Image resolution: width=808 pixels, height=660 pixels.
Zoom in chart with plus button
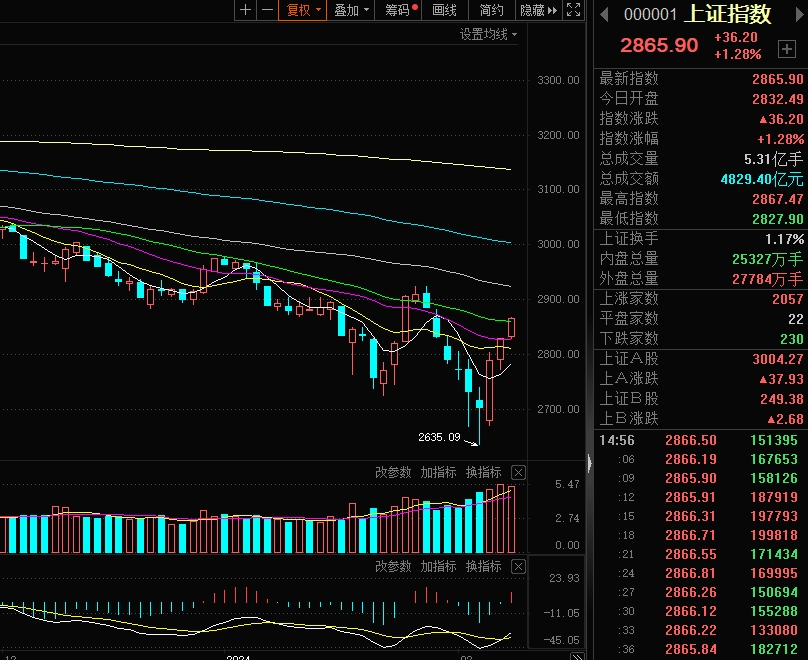click(245, 10)
